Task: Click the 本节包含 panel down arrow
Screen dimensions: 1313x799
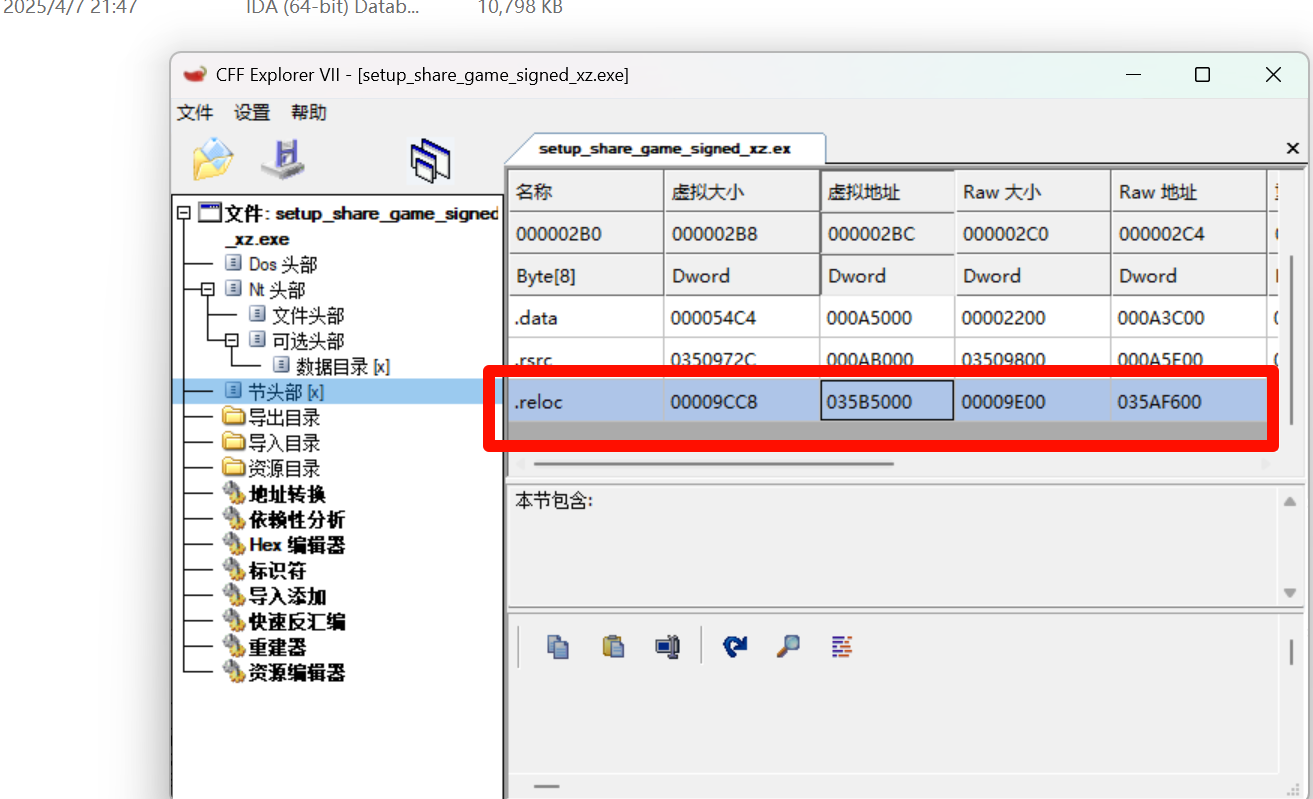Action: pos(1291,593)
